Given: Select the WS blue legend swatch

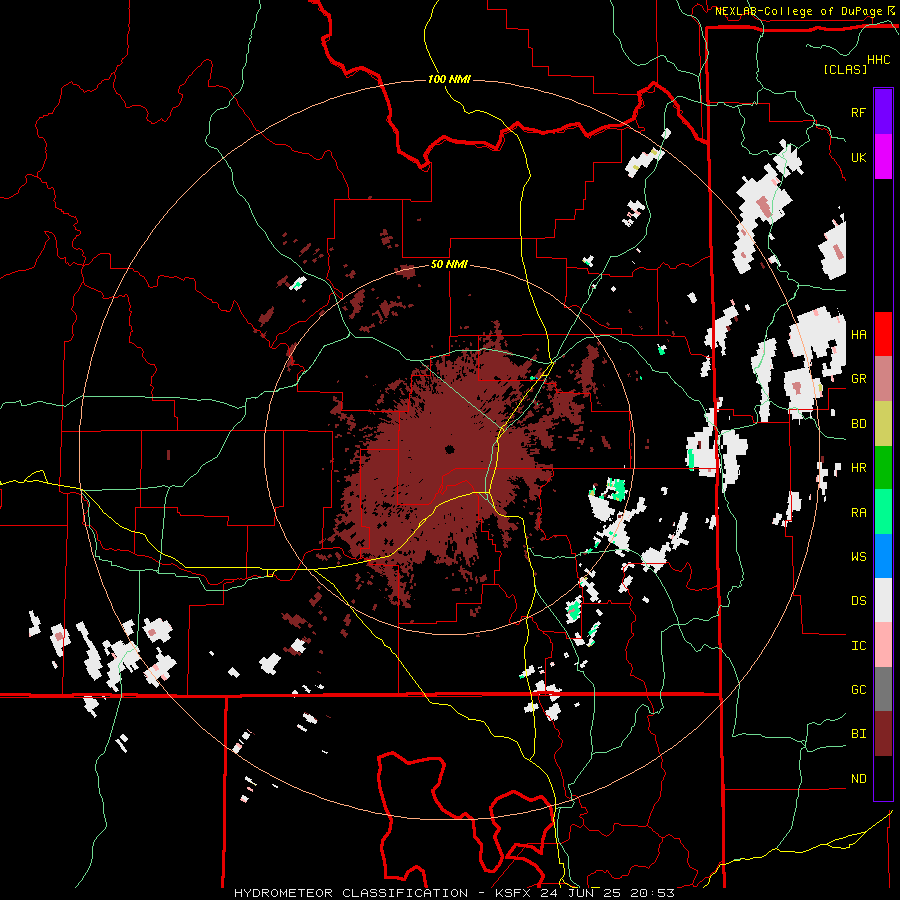Looking at the screenshot, I should coord(883,556).
